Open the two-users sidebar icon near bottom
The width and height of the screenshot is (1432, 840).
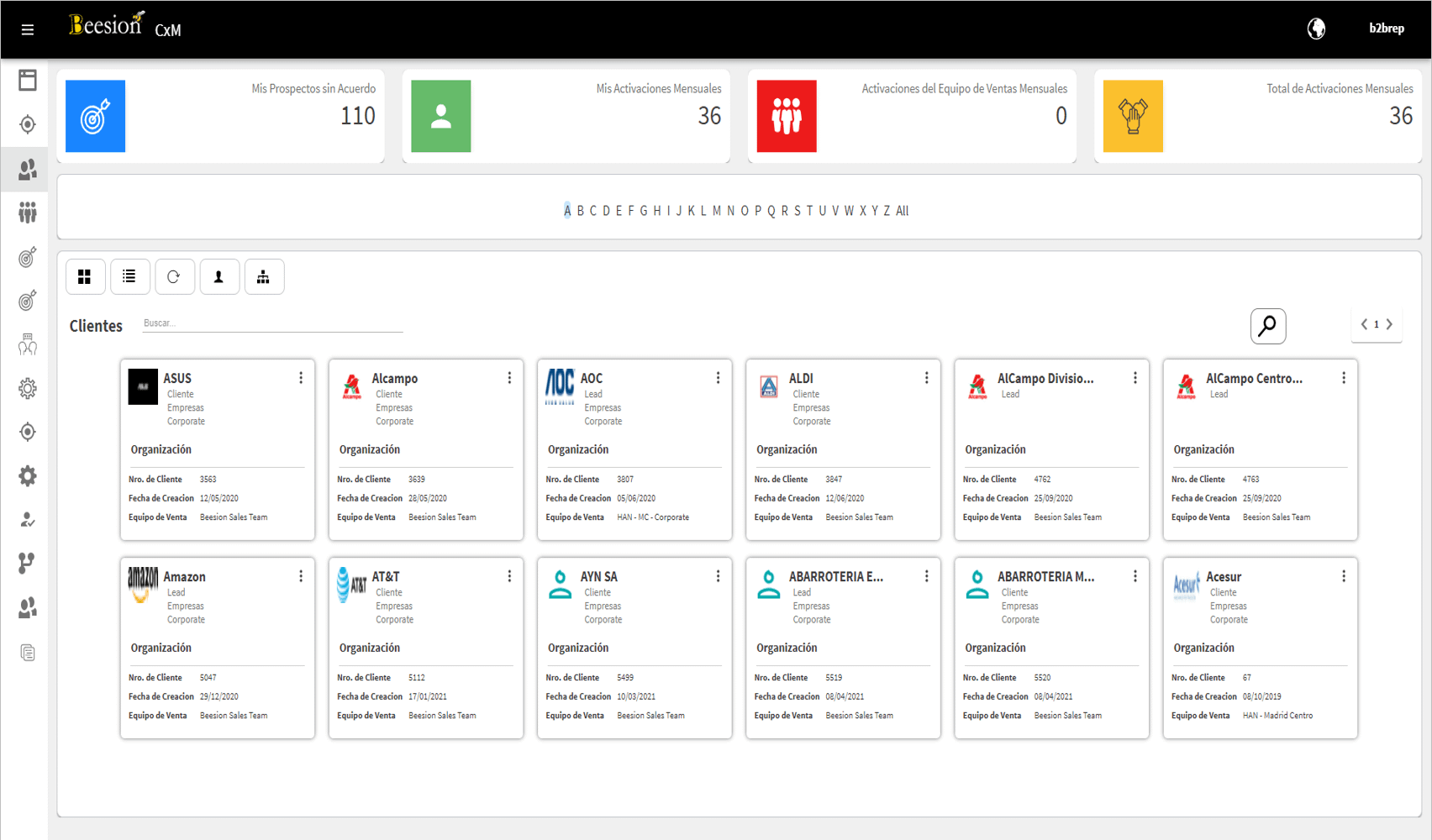(27, 607)
